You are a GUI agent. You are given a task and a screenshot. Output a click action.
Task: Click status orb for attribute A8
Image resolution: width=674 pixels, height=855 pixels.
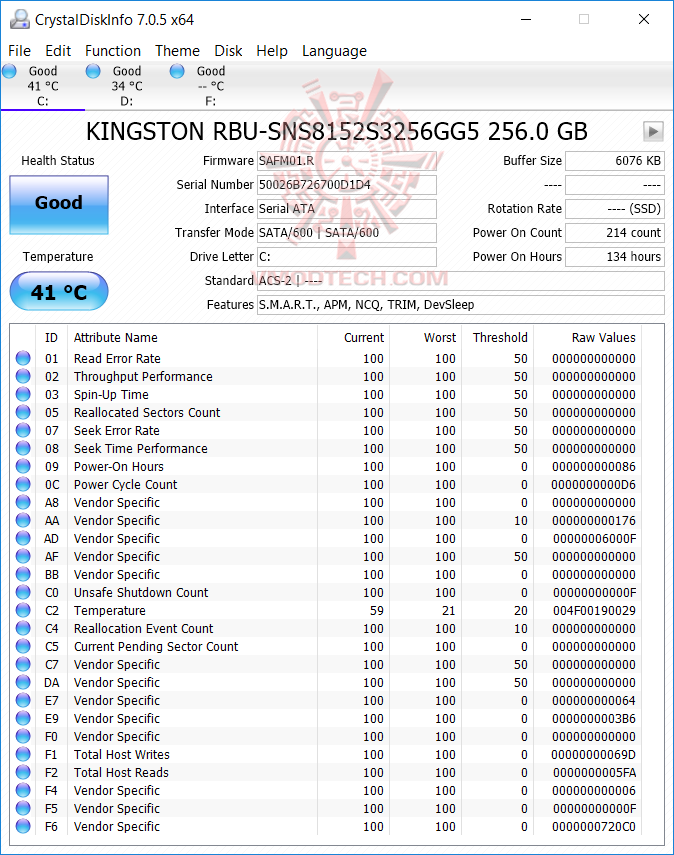click(x=23, y=502)
